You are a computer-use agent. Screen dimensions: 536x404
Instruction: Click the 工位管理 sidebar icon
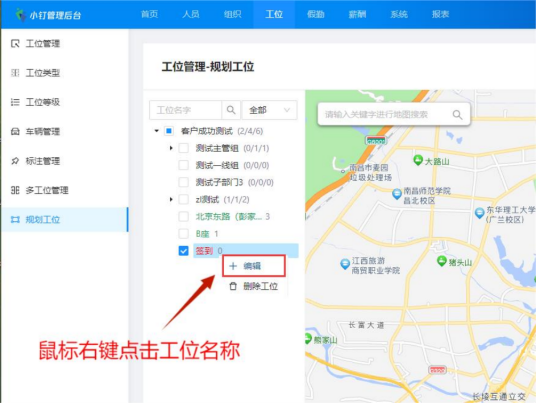15,43
